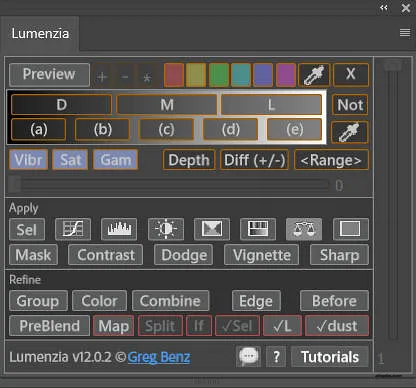Select the D darks luminosity mask
This screenshot has height=388, width=416.
coord(61,105)
